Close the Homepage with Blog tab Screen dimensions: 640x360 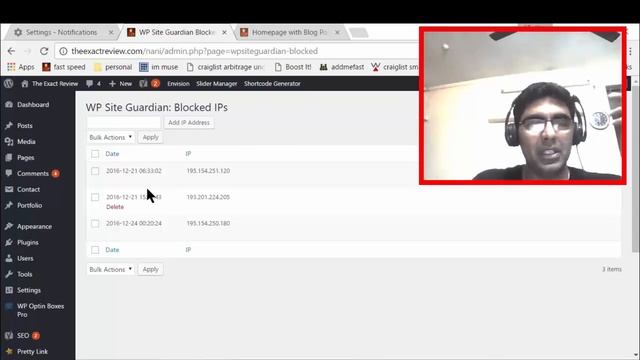[337, 32]
